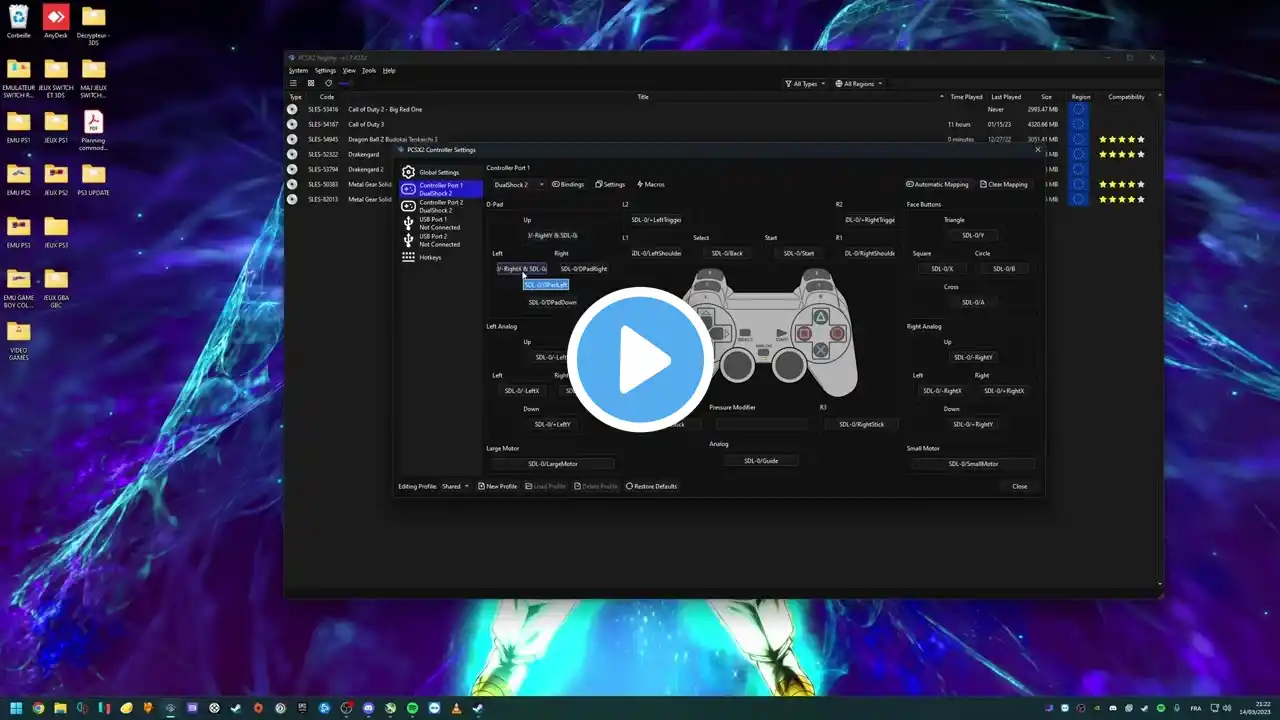Rebind Left Analog Down binding SDL-0/+LeftY
Image resolution: width=1280 pixels, height=720 pixels.
(553, 424)
